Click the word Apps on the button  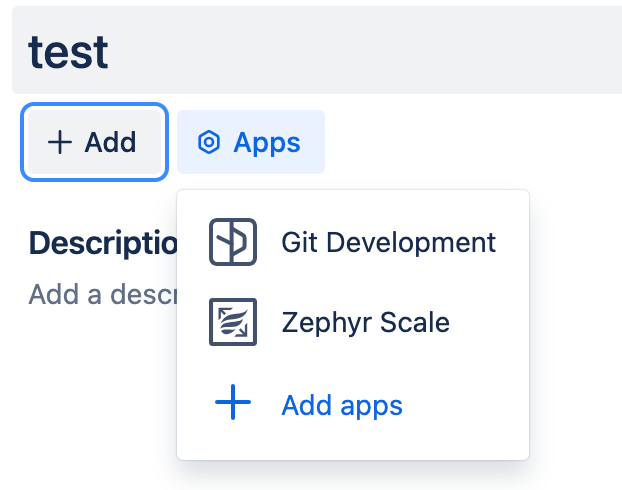pos(267,143)
